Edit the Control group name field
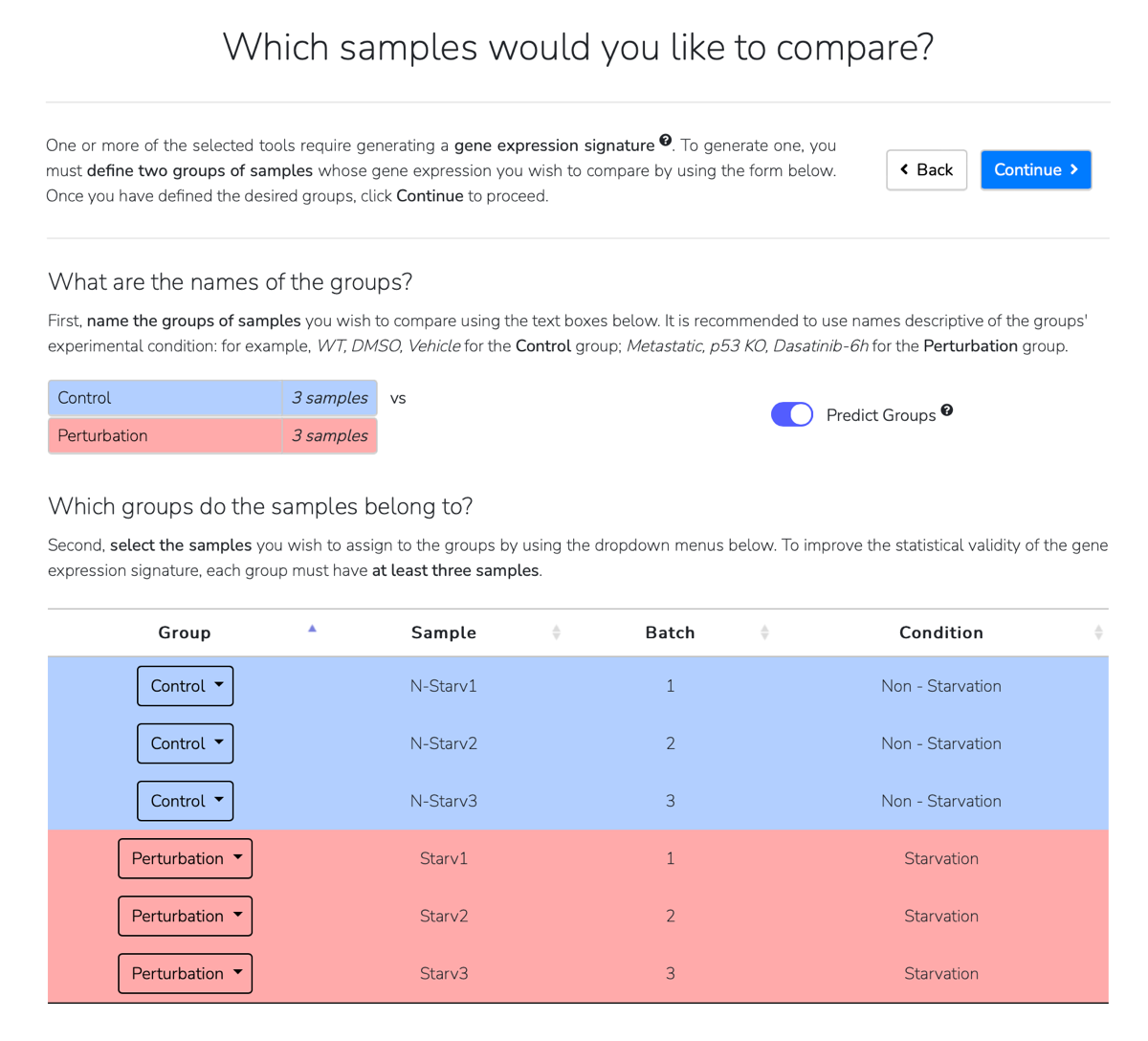1148x1041 pixels. (x=165, y=398)
